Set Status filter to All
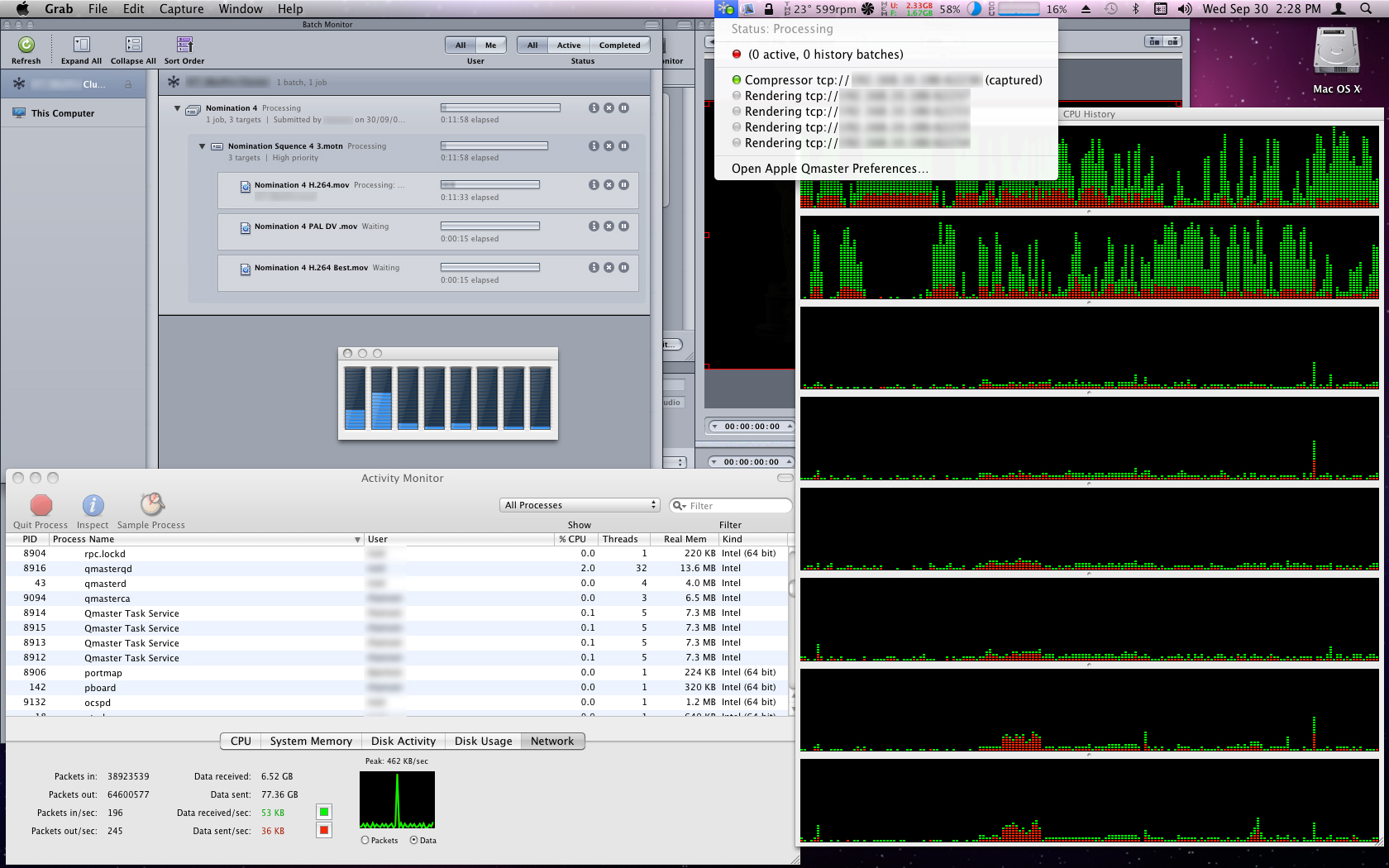This screenshot has height=868, width=1389. click(x=532, y=45)
